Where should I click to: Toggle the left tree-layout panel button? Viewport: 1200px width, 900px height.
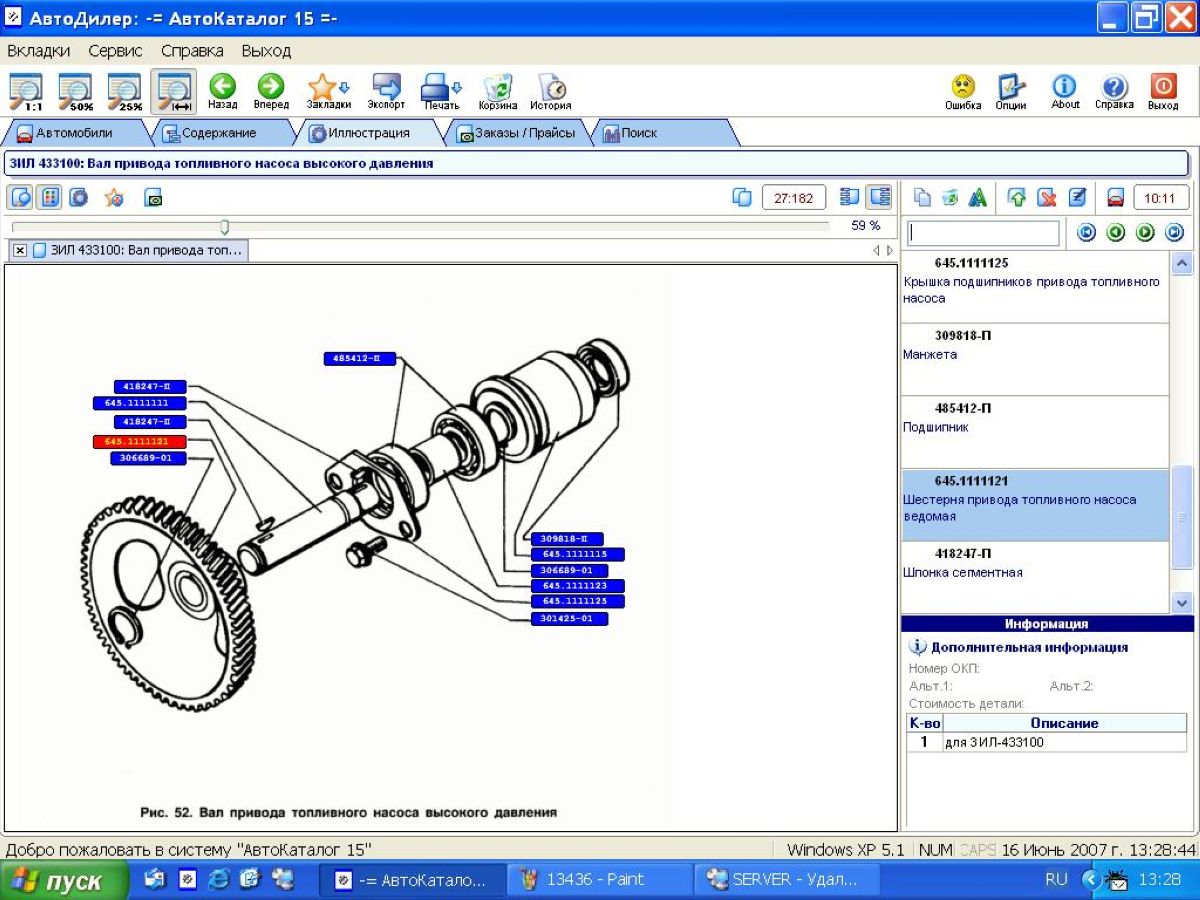851,197
